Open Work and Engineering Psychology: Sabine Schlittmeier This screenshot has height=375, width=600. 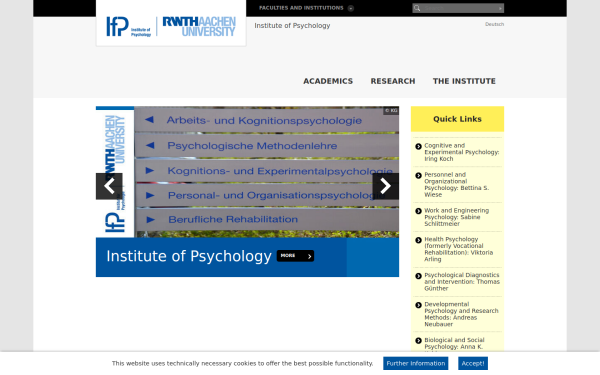[457, 217]
